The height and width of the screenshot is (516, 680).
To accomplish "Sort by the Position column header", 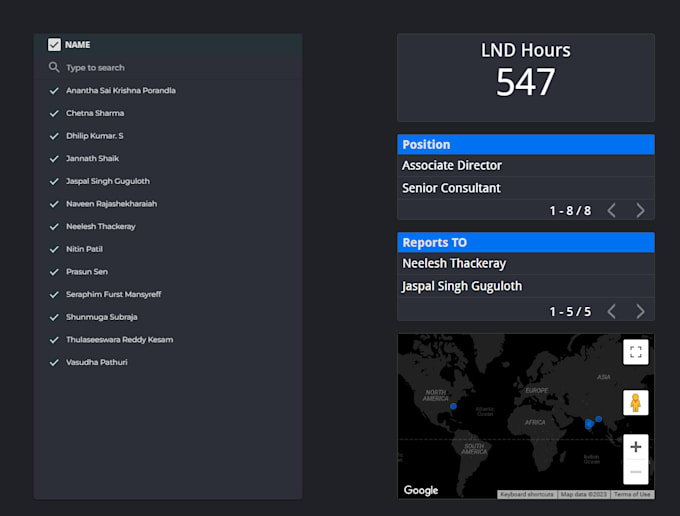I will (x=526, y=144).
